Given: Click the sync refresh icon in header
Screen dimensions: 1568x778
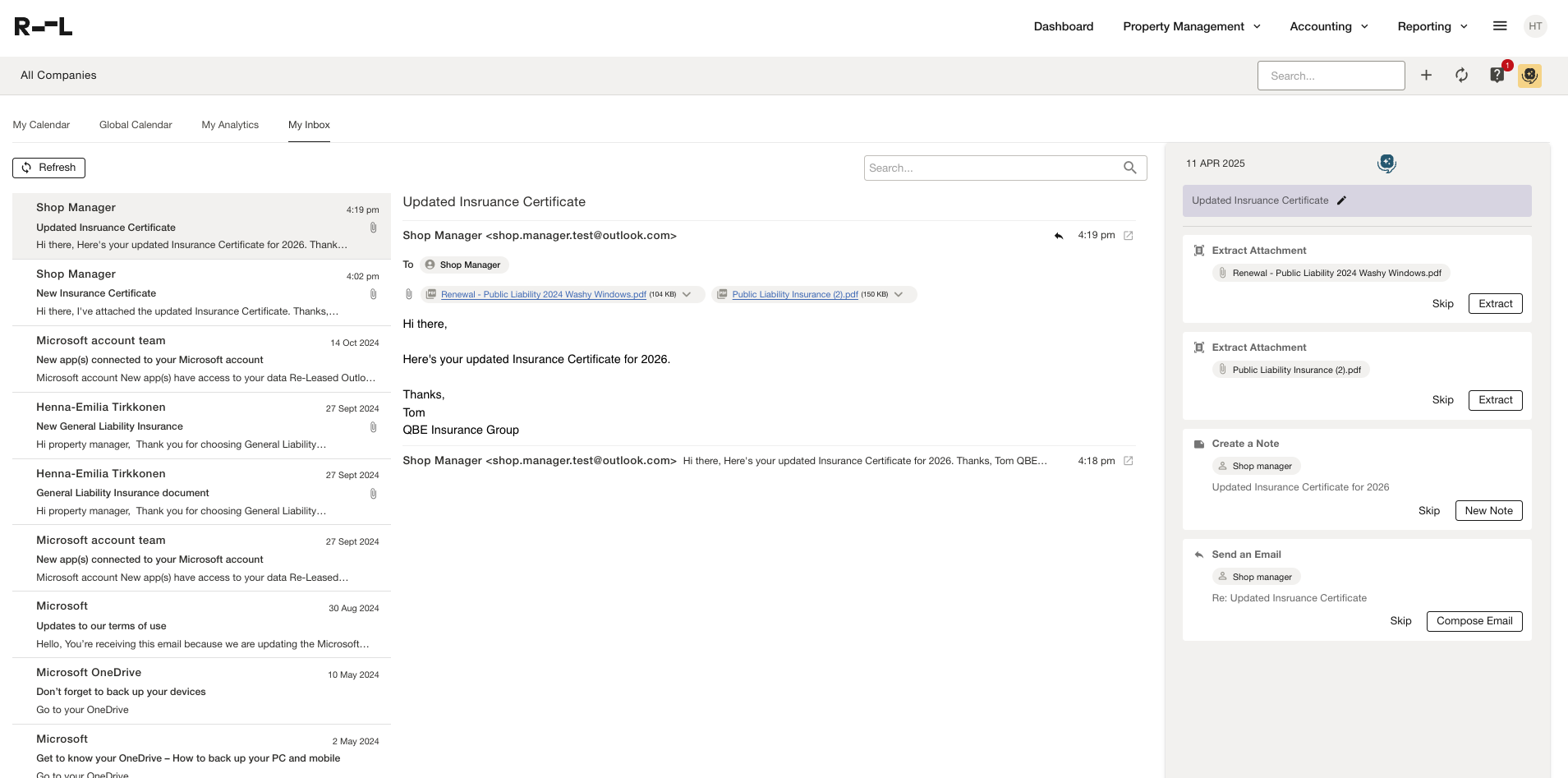Looking at the screenshot, I should (1461, 76).
